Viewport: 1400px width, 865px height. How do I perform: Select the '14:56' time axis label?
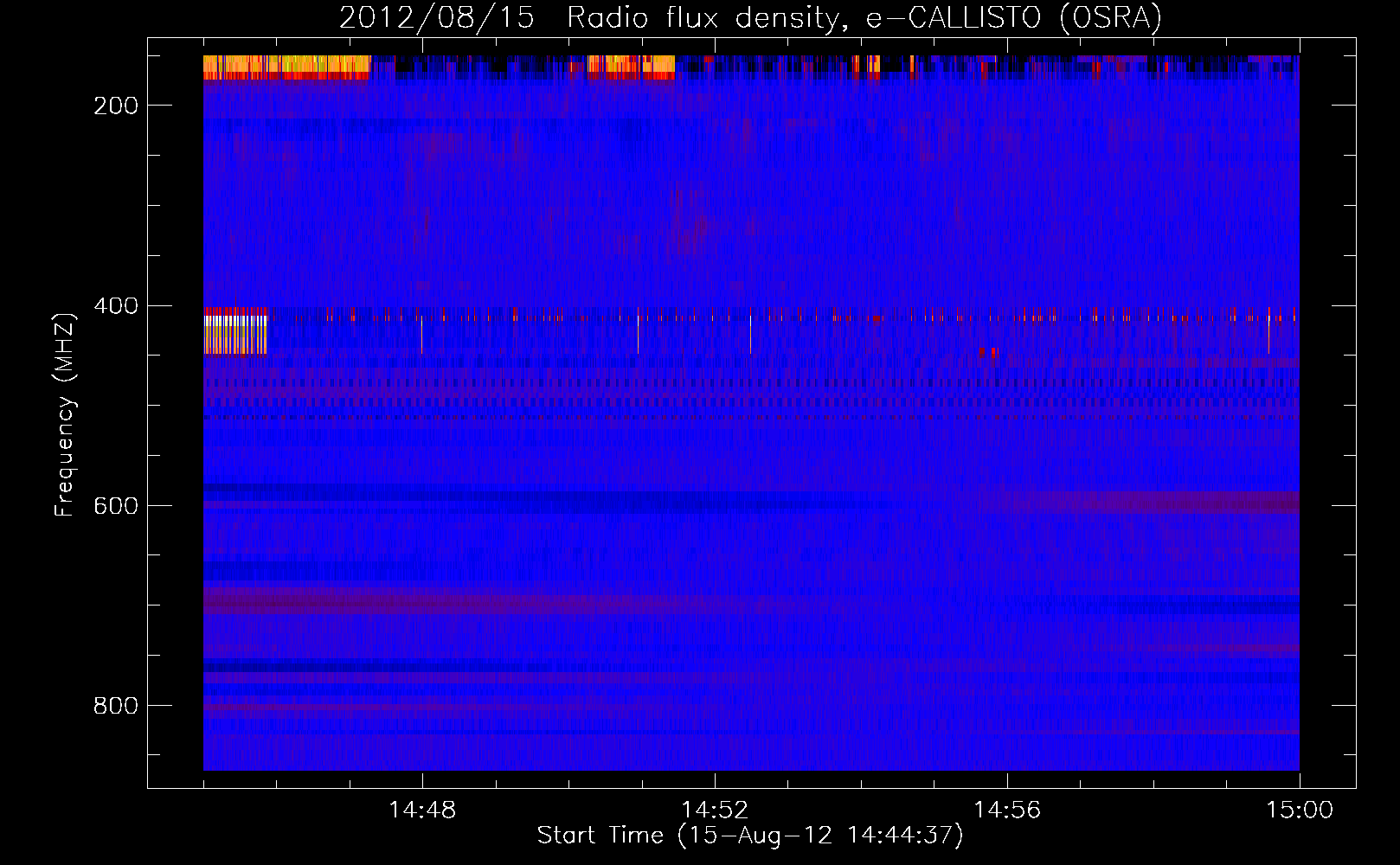coord(1007,811)
